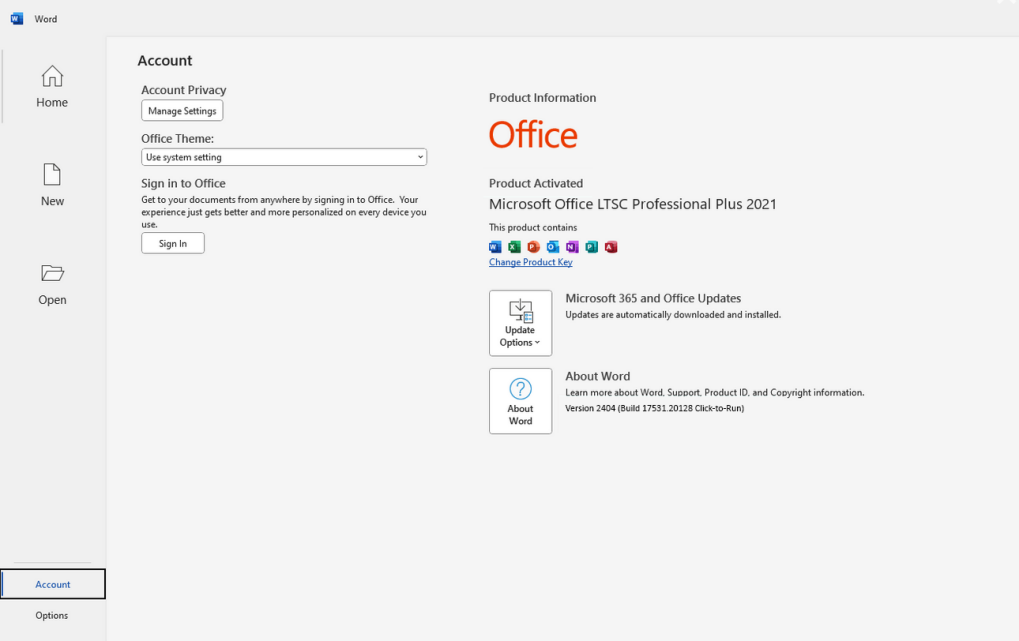Click the Sign In button

click(173, 243)
